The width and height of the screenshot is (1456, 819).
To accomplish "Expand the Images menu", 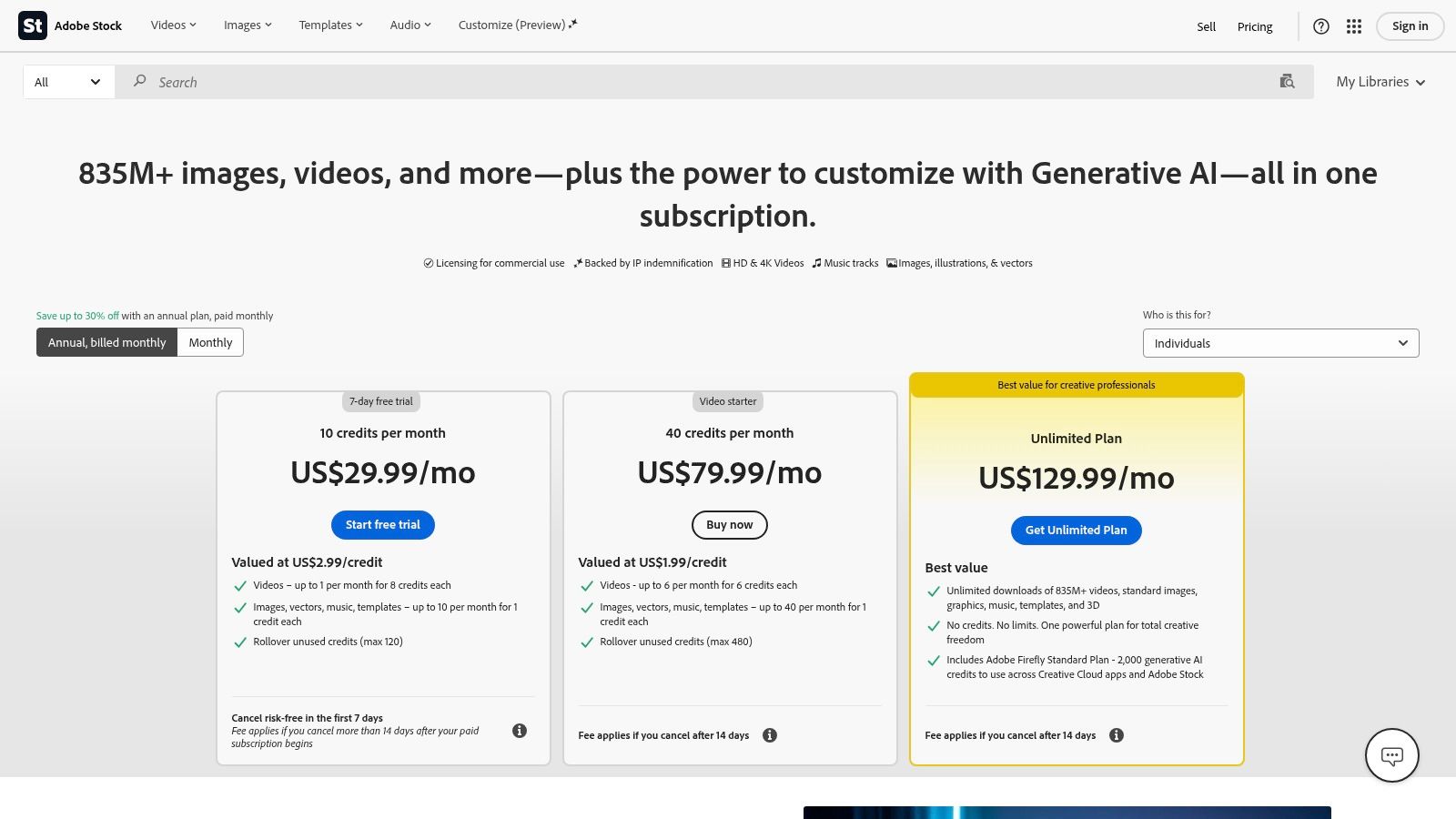I will tap(248, 25).
